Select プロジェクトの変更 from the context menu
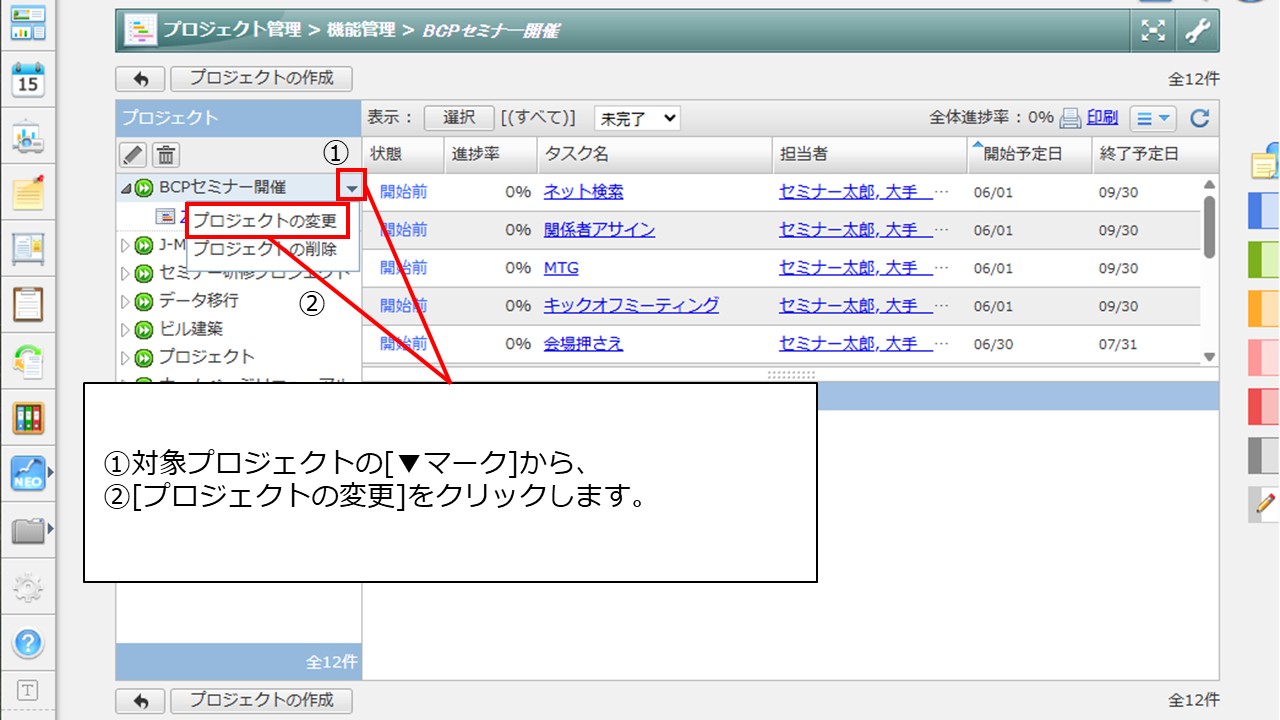The width and height of the screenshot is (1280, 720). click(265, 220)
